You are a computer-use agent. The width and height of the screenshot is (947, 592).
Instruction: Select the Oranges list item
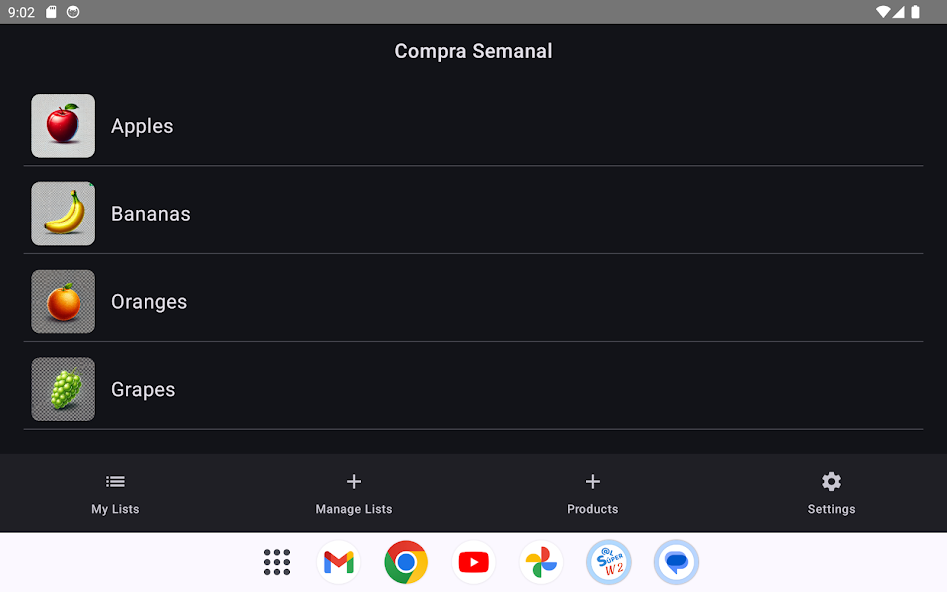pyautogui.click(x=474, y=301)
